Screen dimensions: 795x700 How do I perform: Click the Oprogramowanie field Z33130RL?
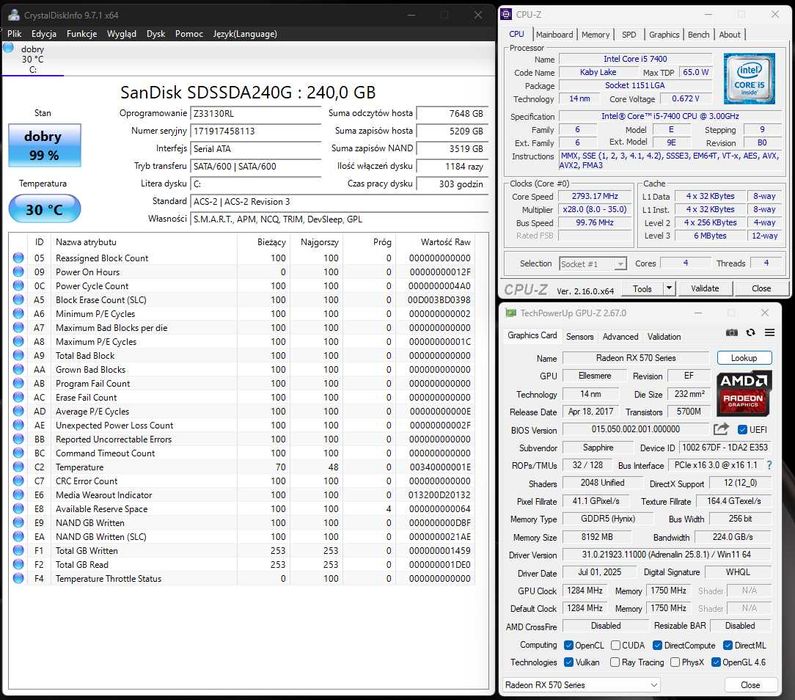(255, 114)
